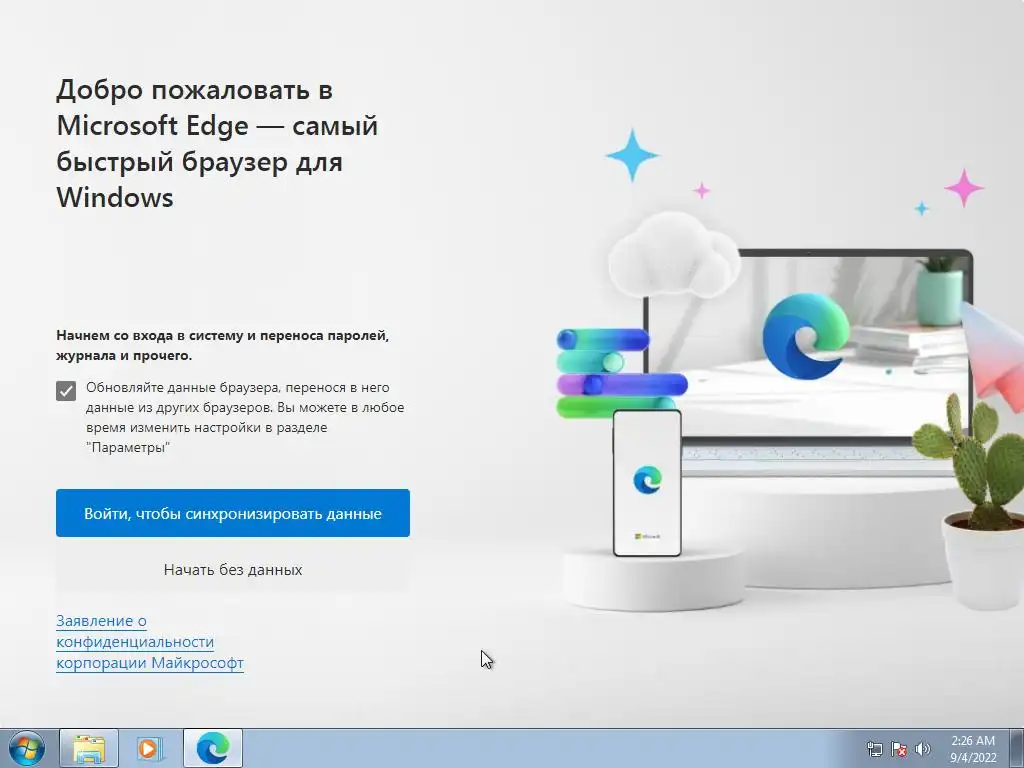Image resolution: width=1024 pixels, height=768 pixels.
Task: Click "Войти, чтобы синхронизировать данные" button
Action: pos(232,513)
